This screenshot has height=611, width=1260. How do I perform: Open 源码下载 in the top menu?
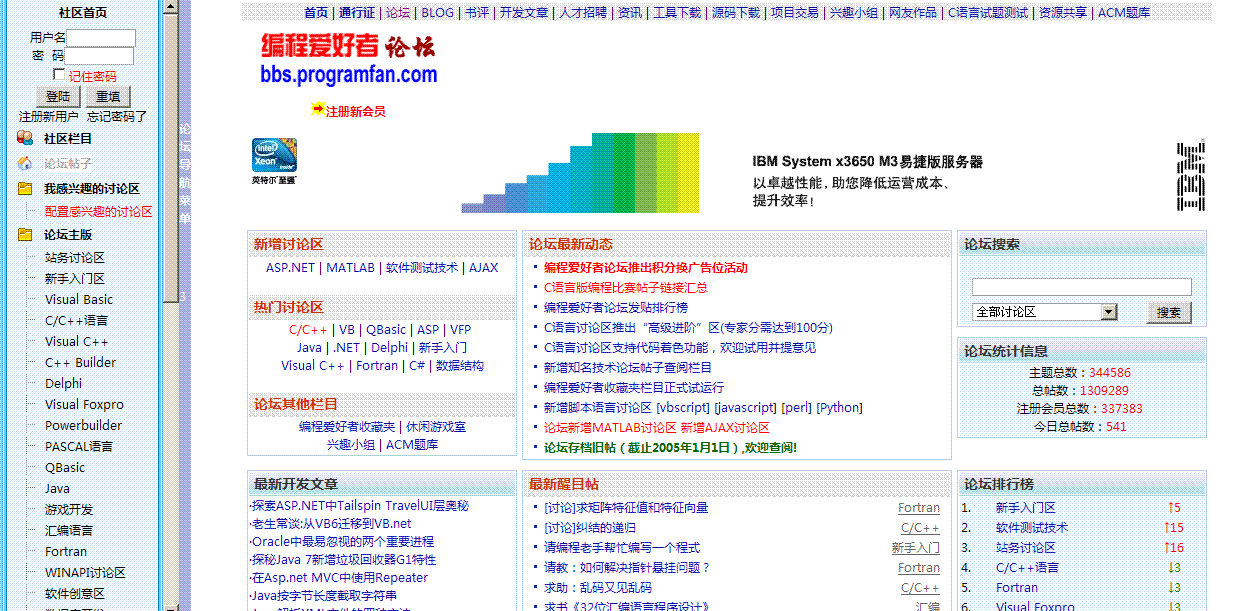(736, 13)
